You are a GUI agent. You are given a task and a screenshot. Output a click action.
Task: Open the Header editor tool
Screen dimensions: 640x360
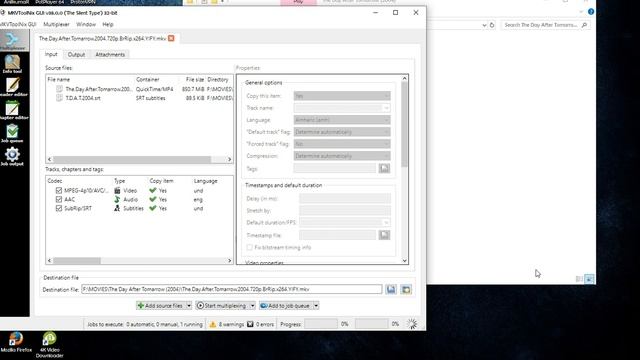(x=13, y=87)
